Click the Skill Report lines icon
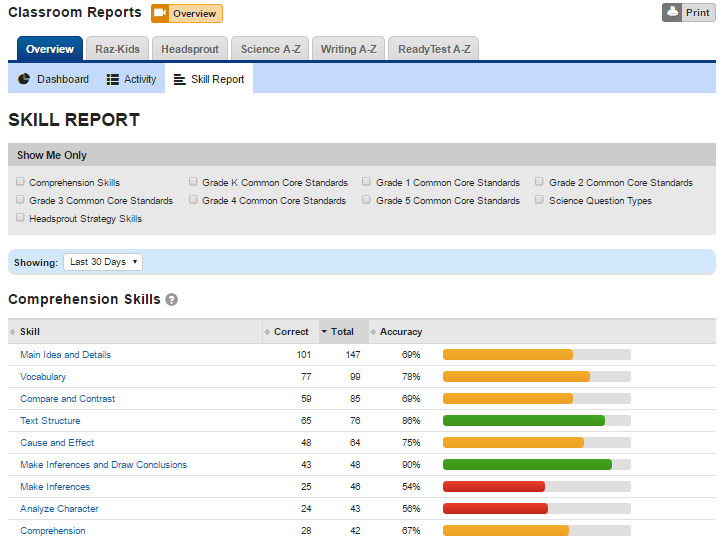 point(179,80)
